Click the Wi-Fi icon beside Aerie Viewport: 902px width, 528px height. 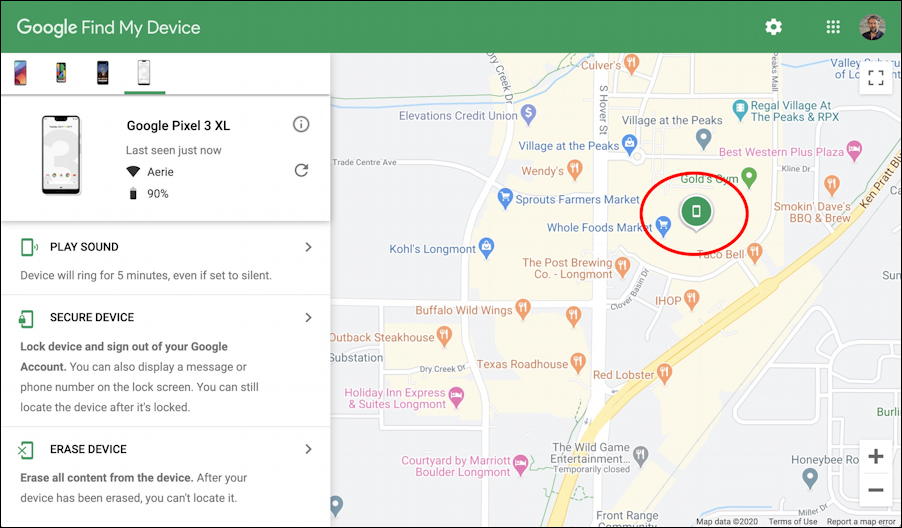click(133, 171)
